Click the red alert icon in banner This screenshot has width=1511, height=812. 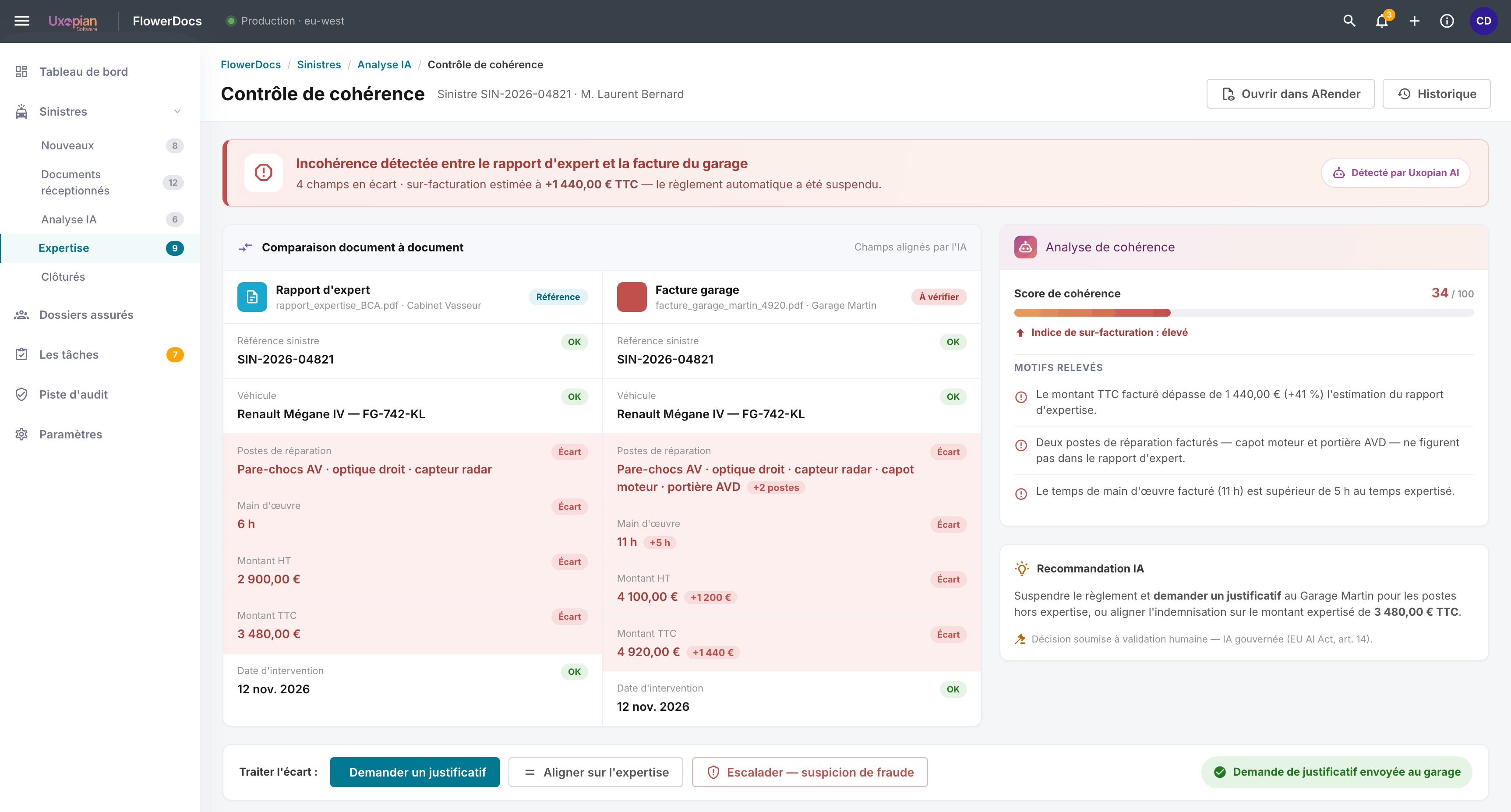tap(263, 173)
